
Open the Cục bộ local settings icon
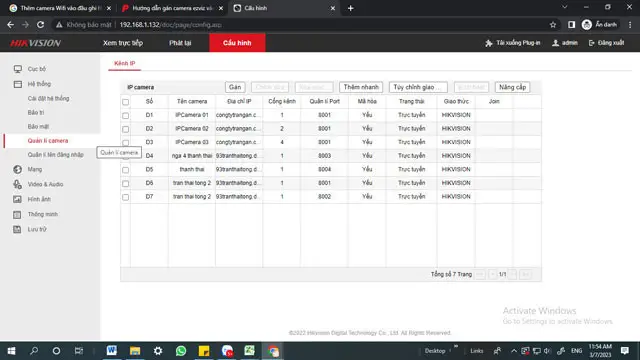click(18, 69)
